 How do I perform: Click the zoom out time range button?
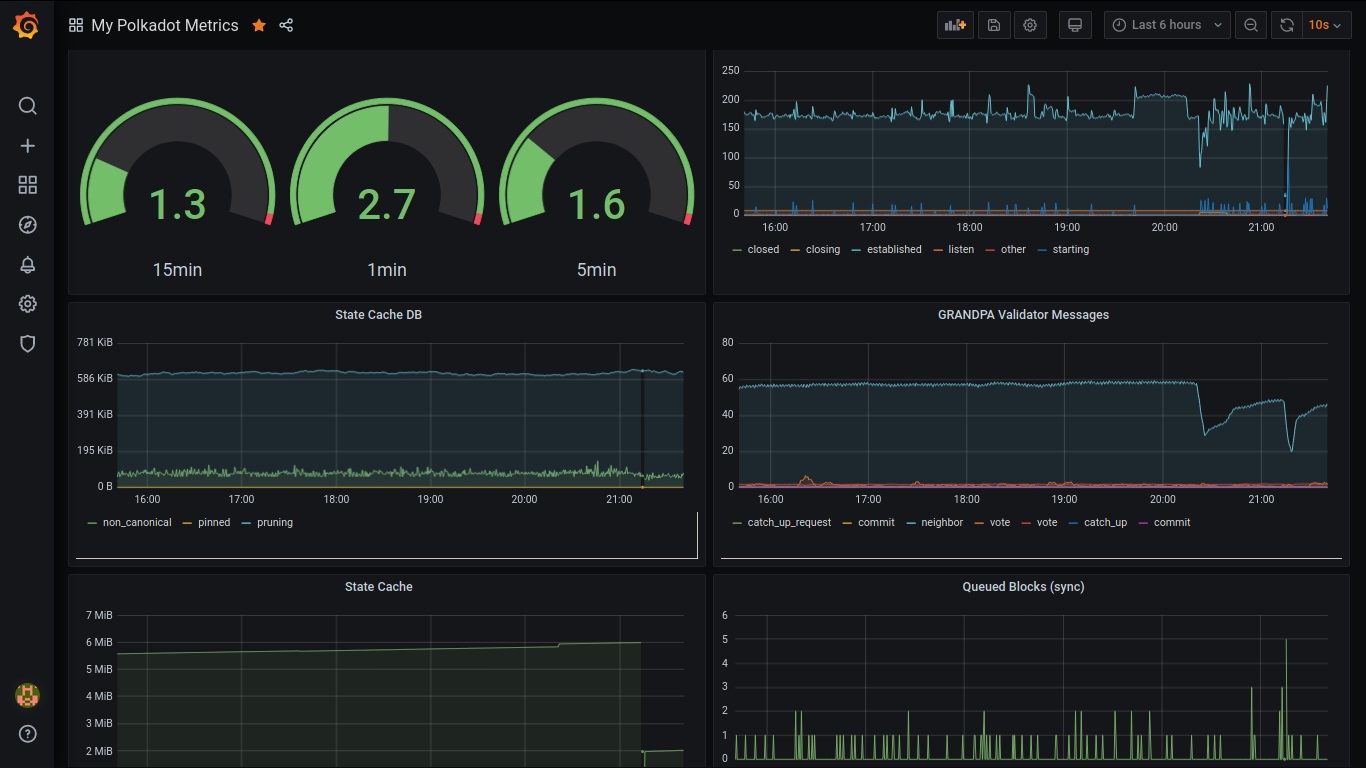(1250, 25)
